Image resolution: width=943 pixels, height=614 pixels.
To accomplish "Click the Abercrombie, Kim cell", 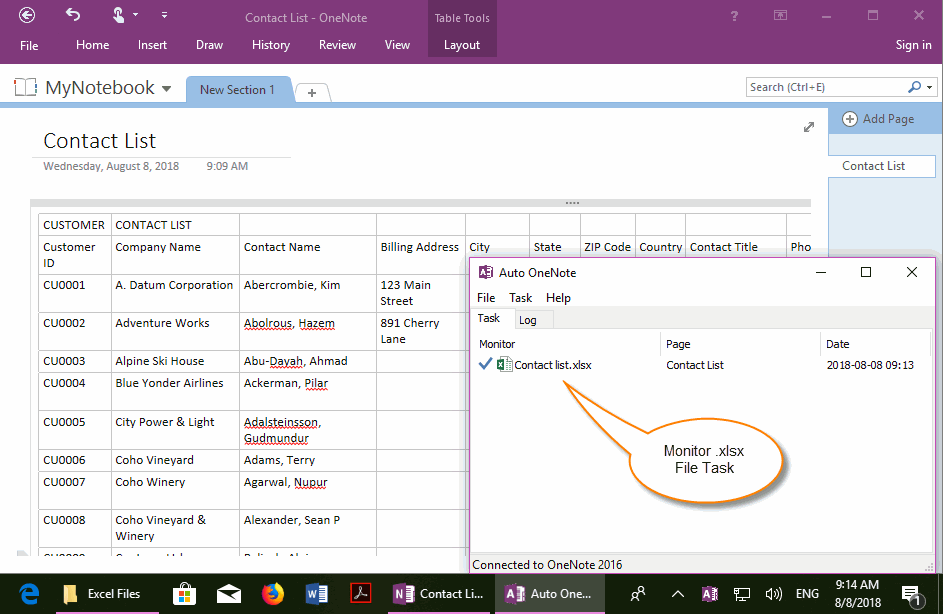I will (308, 293).
